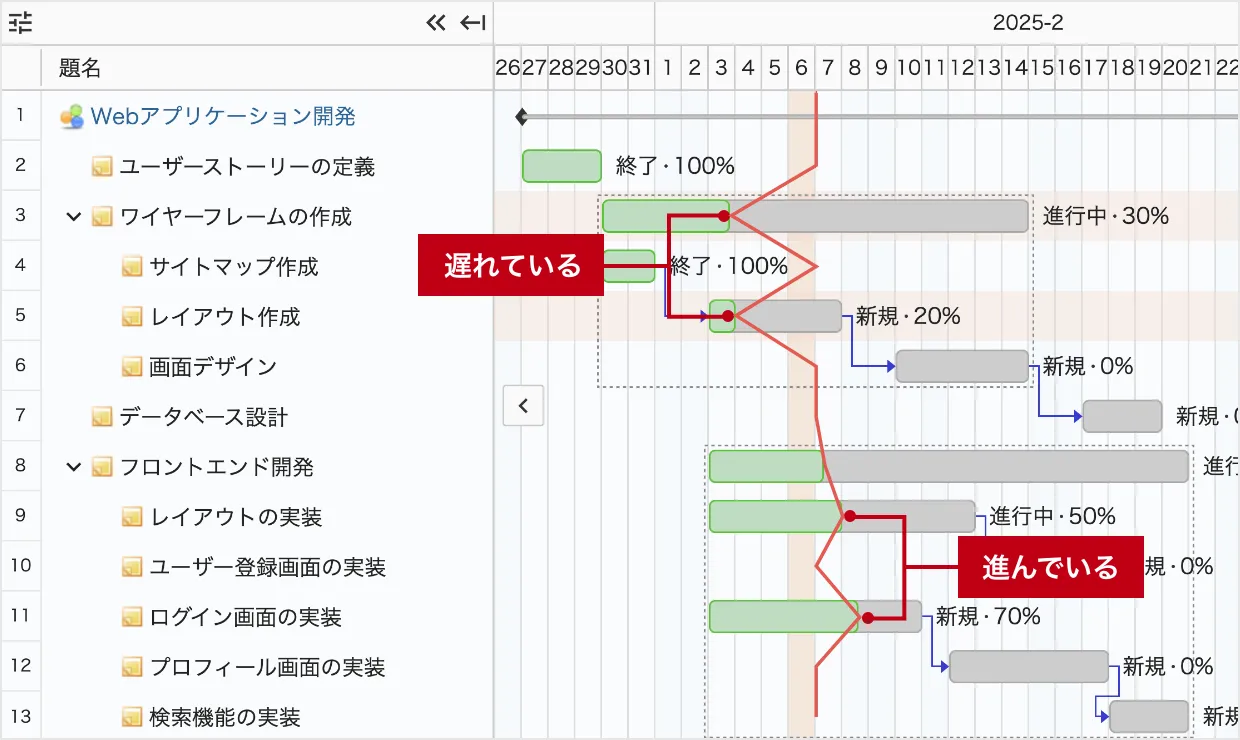Open the Webアプリケーション開発 project link
Viewport: 1240px width, 740px height.
coord(223,117)
